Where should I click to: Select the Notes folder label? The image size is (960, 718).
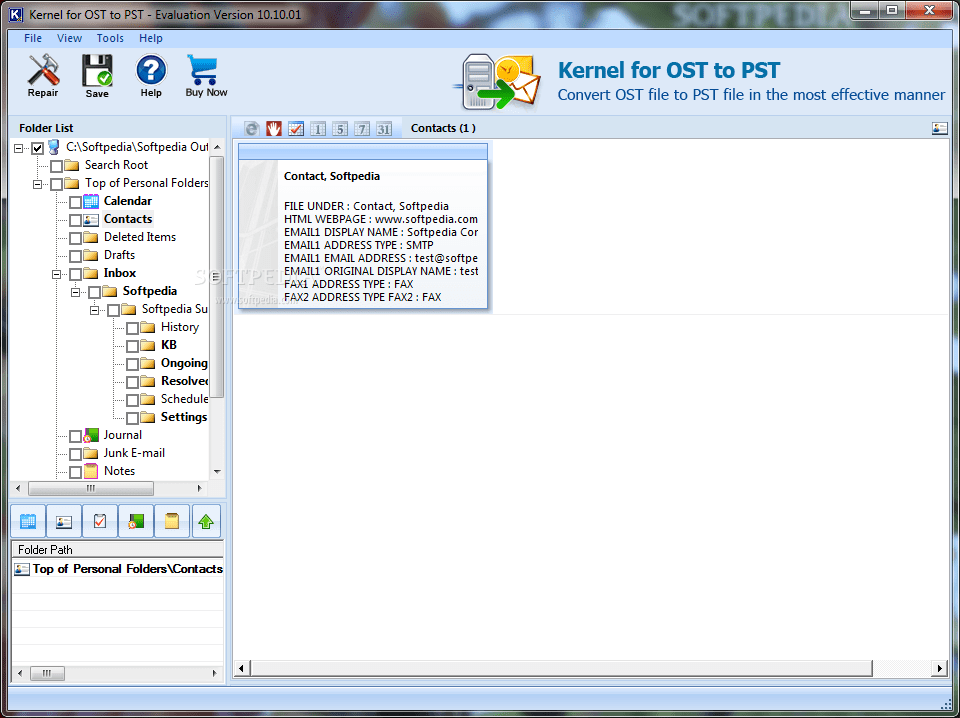(119, 471)
